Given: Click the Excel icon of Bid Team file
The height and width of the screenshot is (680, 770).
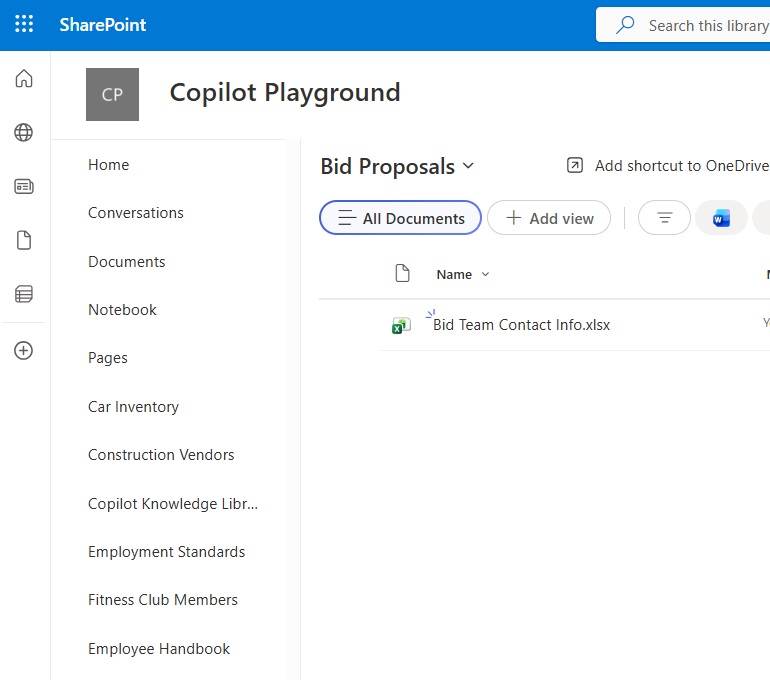Looking at the screenshot, I should coord(401,325).
